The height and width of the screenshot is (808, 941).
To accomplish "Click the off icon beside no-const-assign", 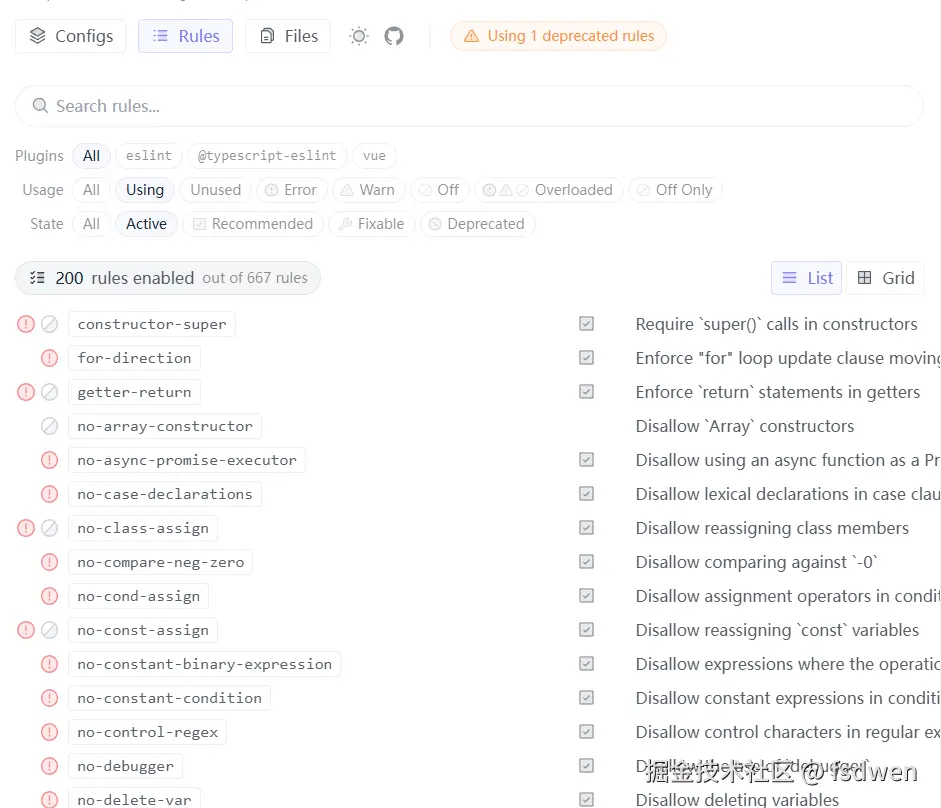I will click(49, 630).
